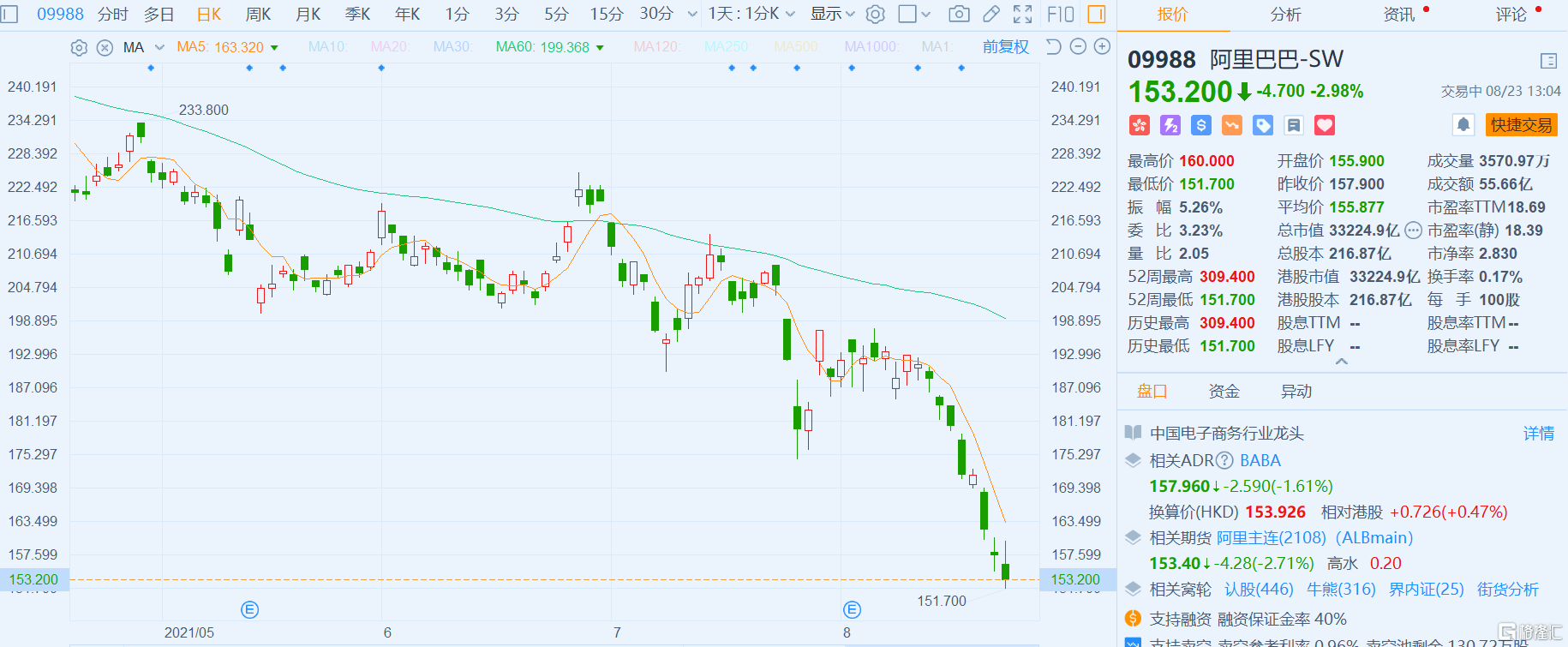Remove the MA indicator with the X icon
Viewport: 1568px width, 647px height.
pyautogui.click(x=105, y=48)
